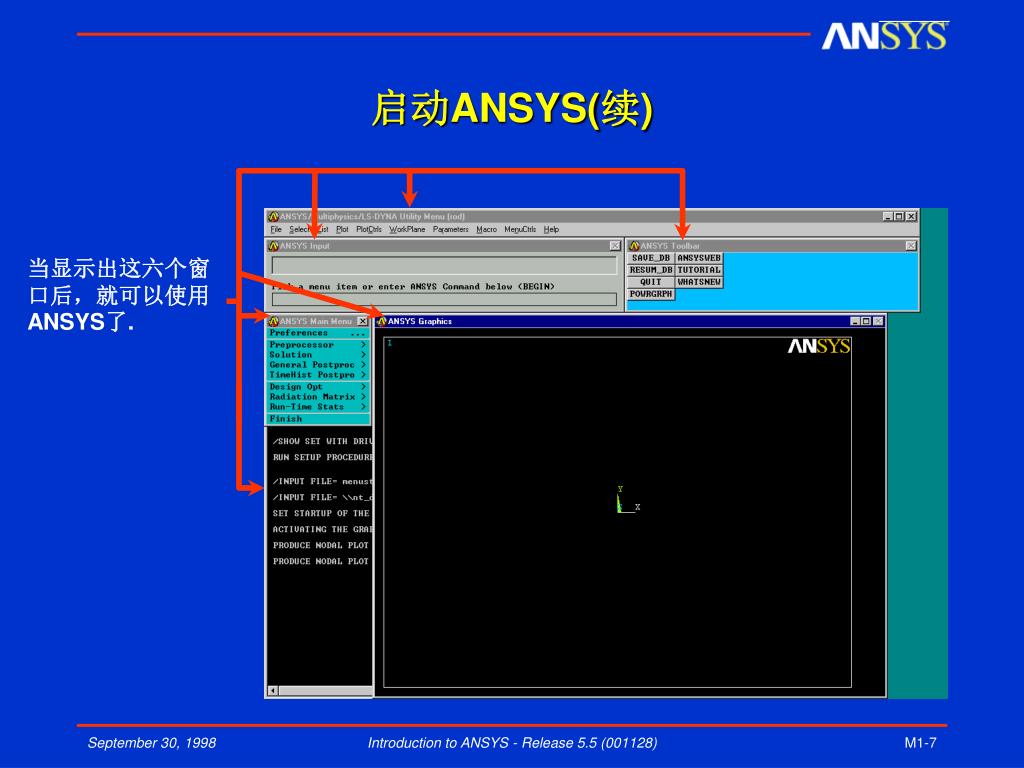Click POWRGRPH button in ANSYS Toolbar

point(650,294)
